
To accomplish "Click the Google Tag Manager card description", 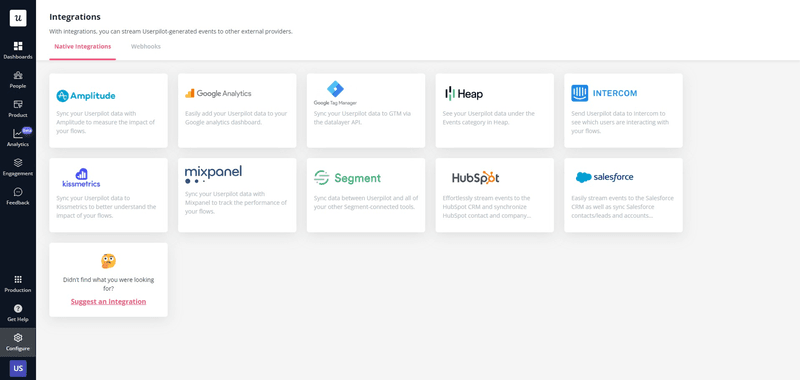I will (x=362, y=118).
